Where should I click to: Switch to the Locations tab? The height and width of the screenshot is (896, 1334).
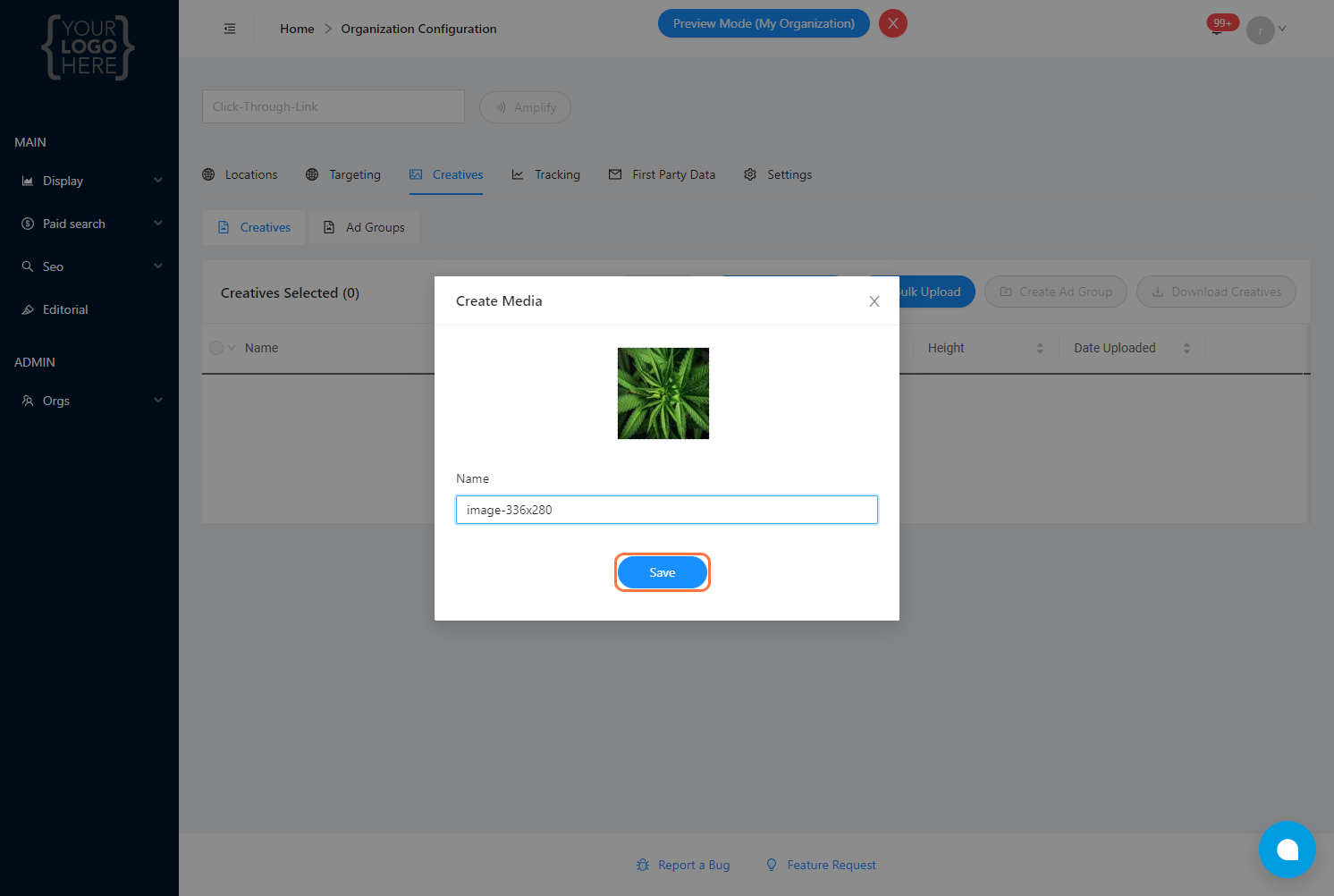click(240, 174)
